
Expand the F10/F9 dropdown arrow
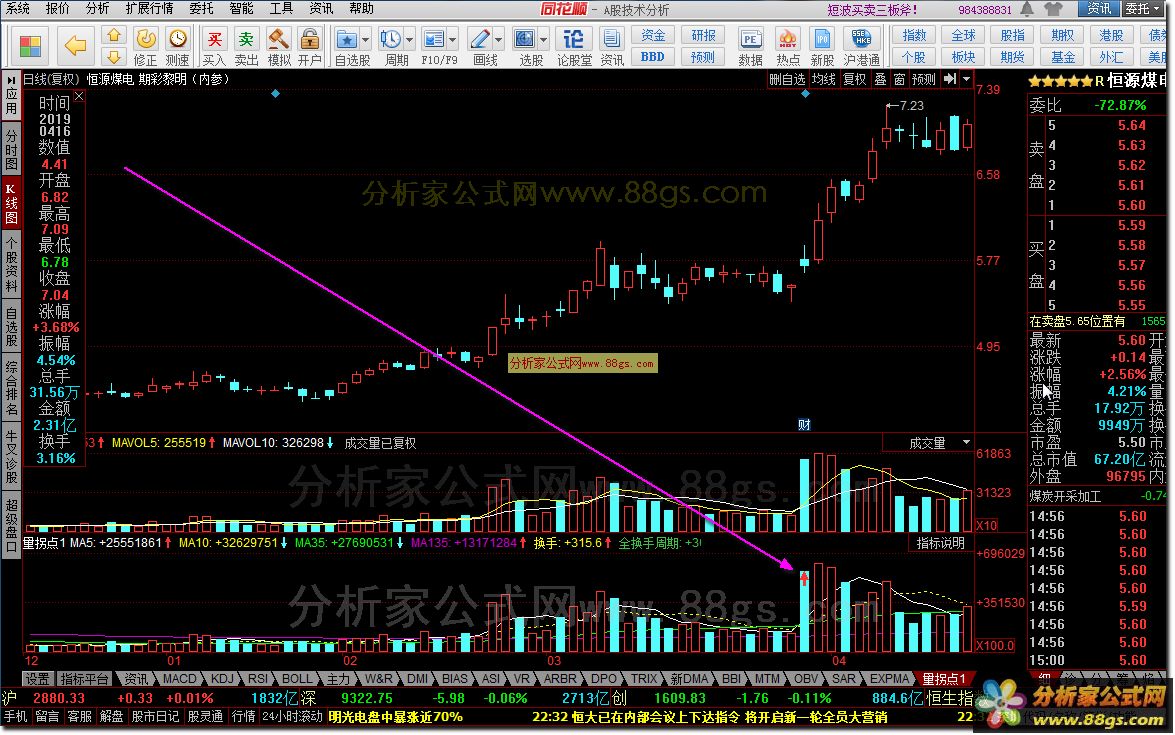pyautogui.click(x=453, y=39)
